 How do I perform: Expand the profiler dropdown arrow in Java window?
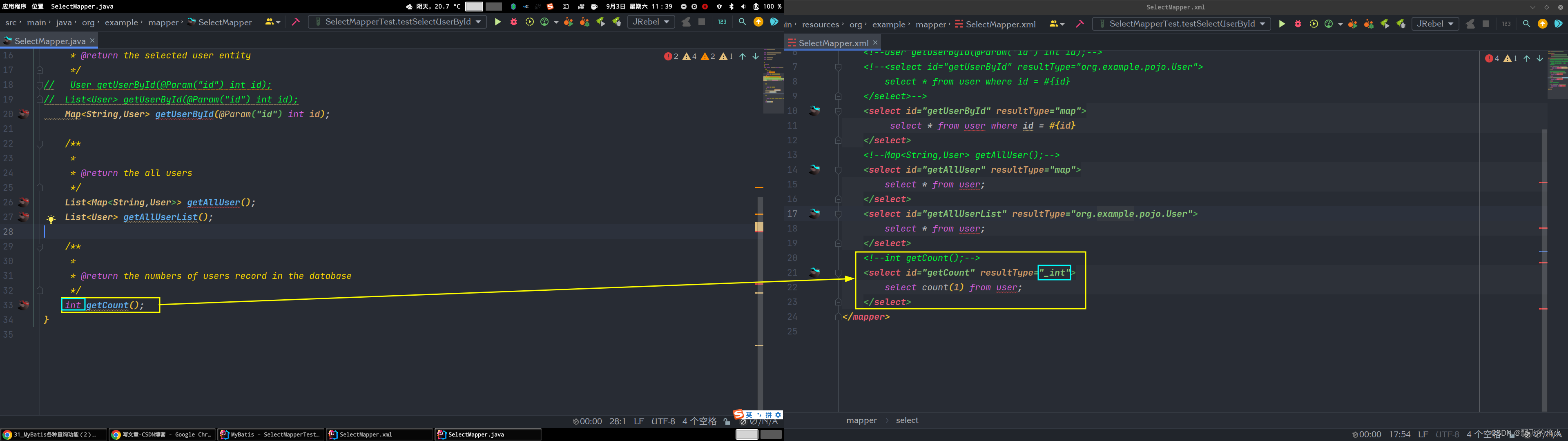click(x=556, y=22)
